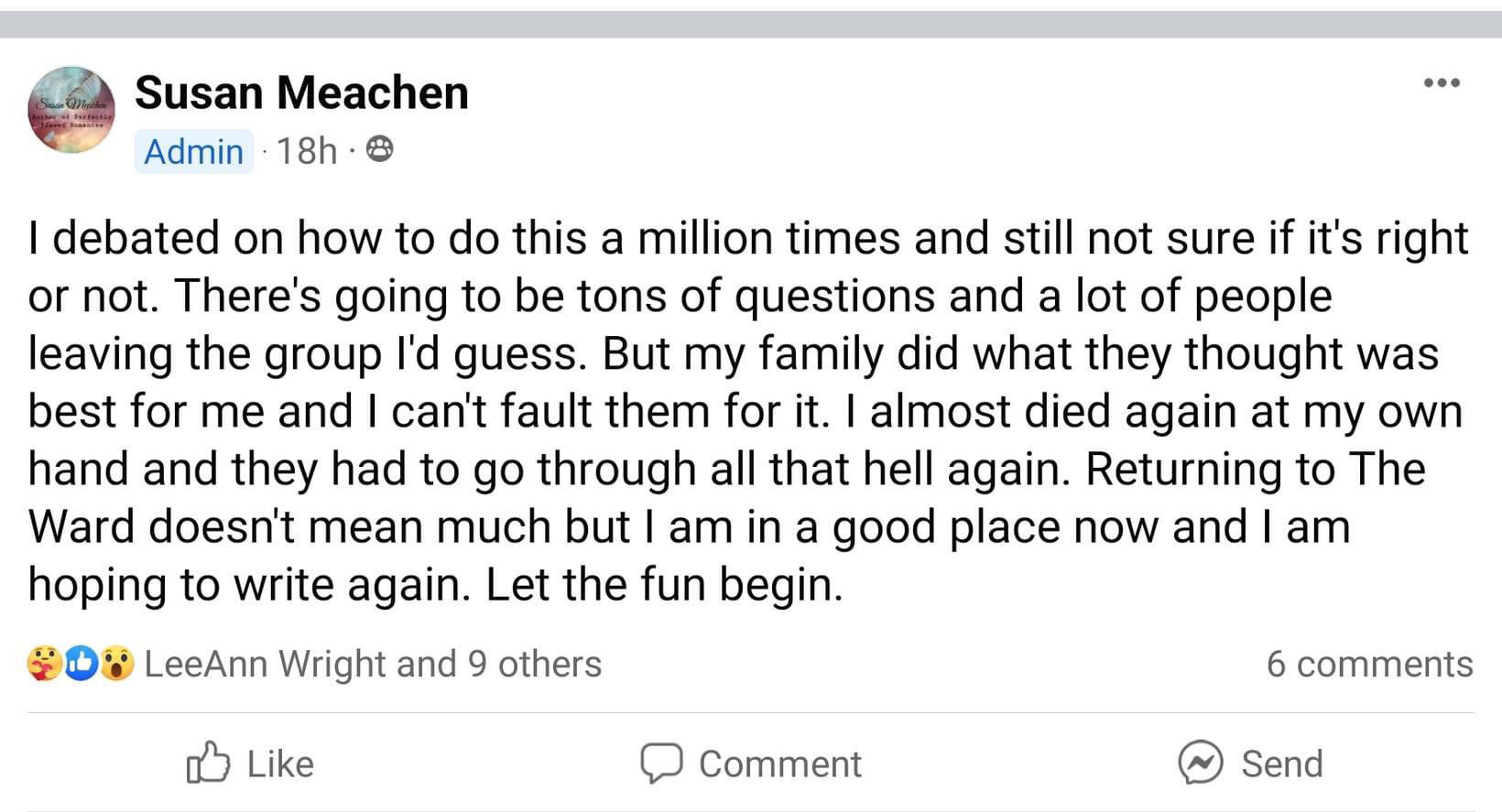Viewport: 1502px width, 812px height.
Task: View the 6 comments
Action: [x=1369, y=664]
